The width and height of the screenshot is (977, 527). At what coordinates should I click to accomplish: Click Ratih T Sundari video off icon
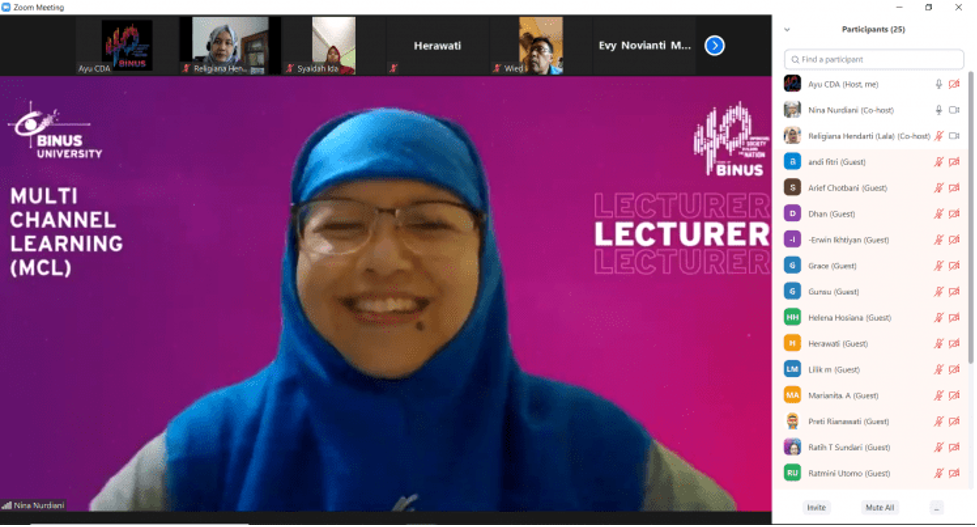954,447
